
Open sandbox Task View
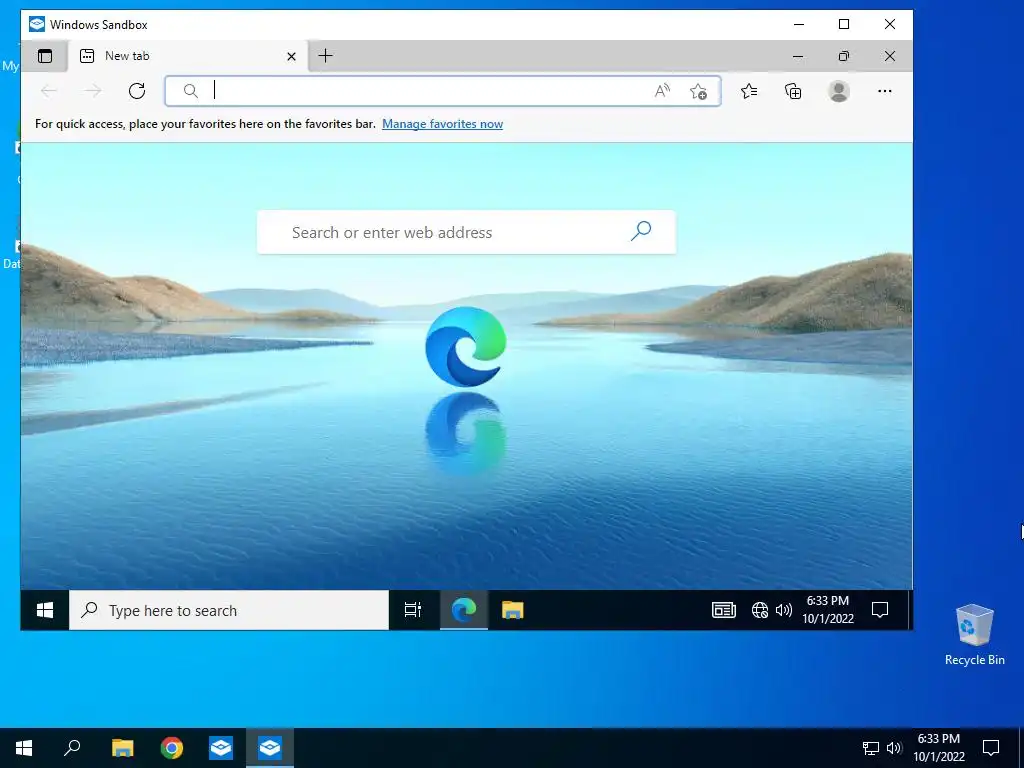click(413, 610)
